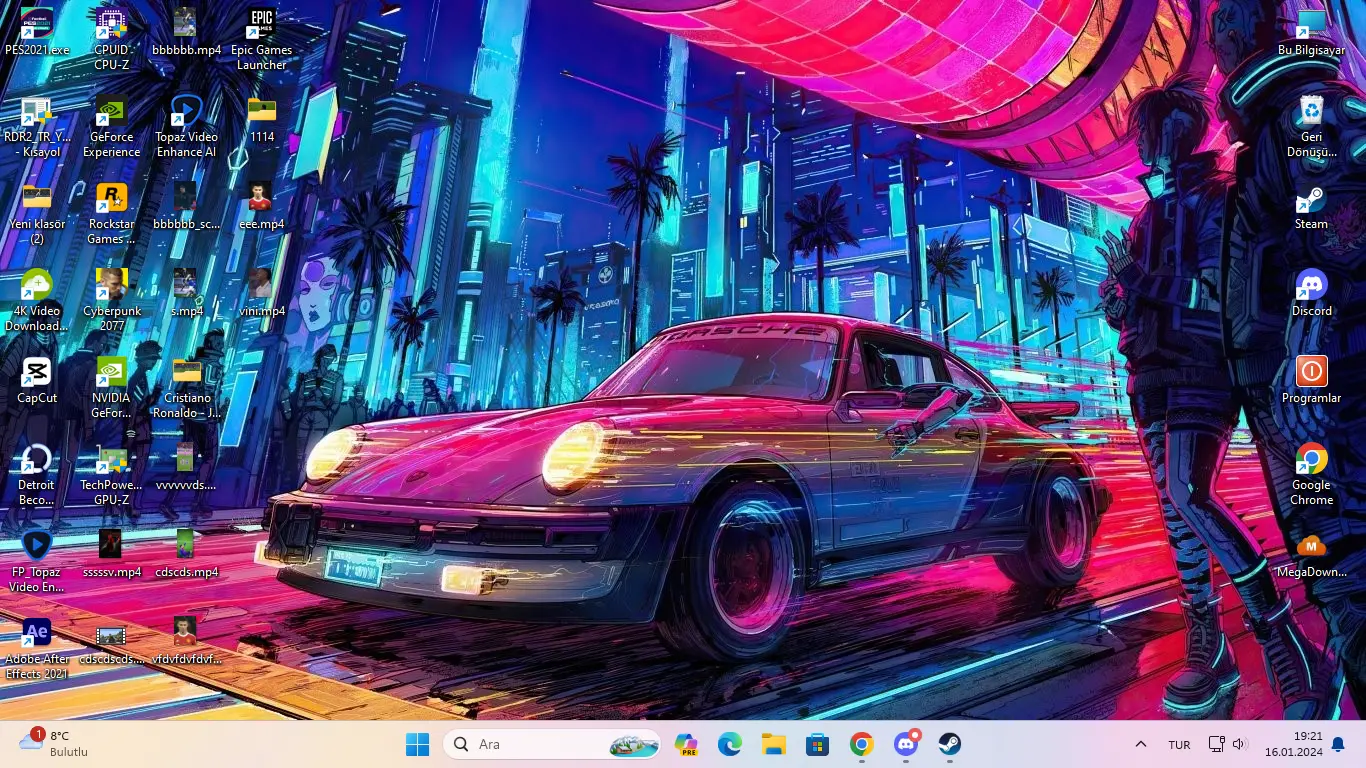Select sssssv.mp4 file
The image size is (1366, 768).
(x=111, y=554)
